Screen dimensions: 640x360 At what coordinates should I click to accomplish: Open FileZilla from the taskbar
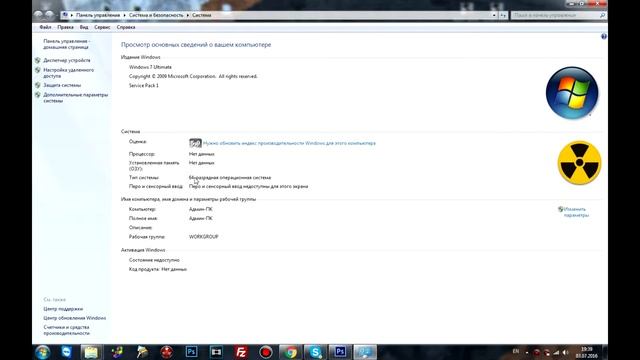(x=241, y=352)
